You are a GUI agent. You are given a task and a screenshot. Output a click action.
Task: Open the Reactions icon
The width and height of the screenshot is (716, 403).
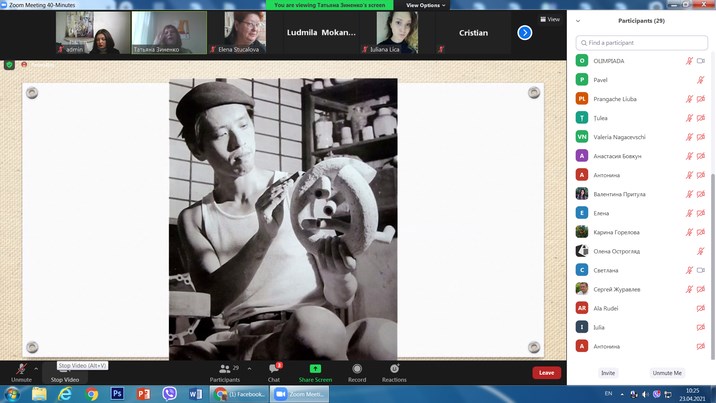[394, 369]
